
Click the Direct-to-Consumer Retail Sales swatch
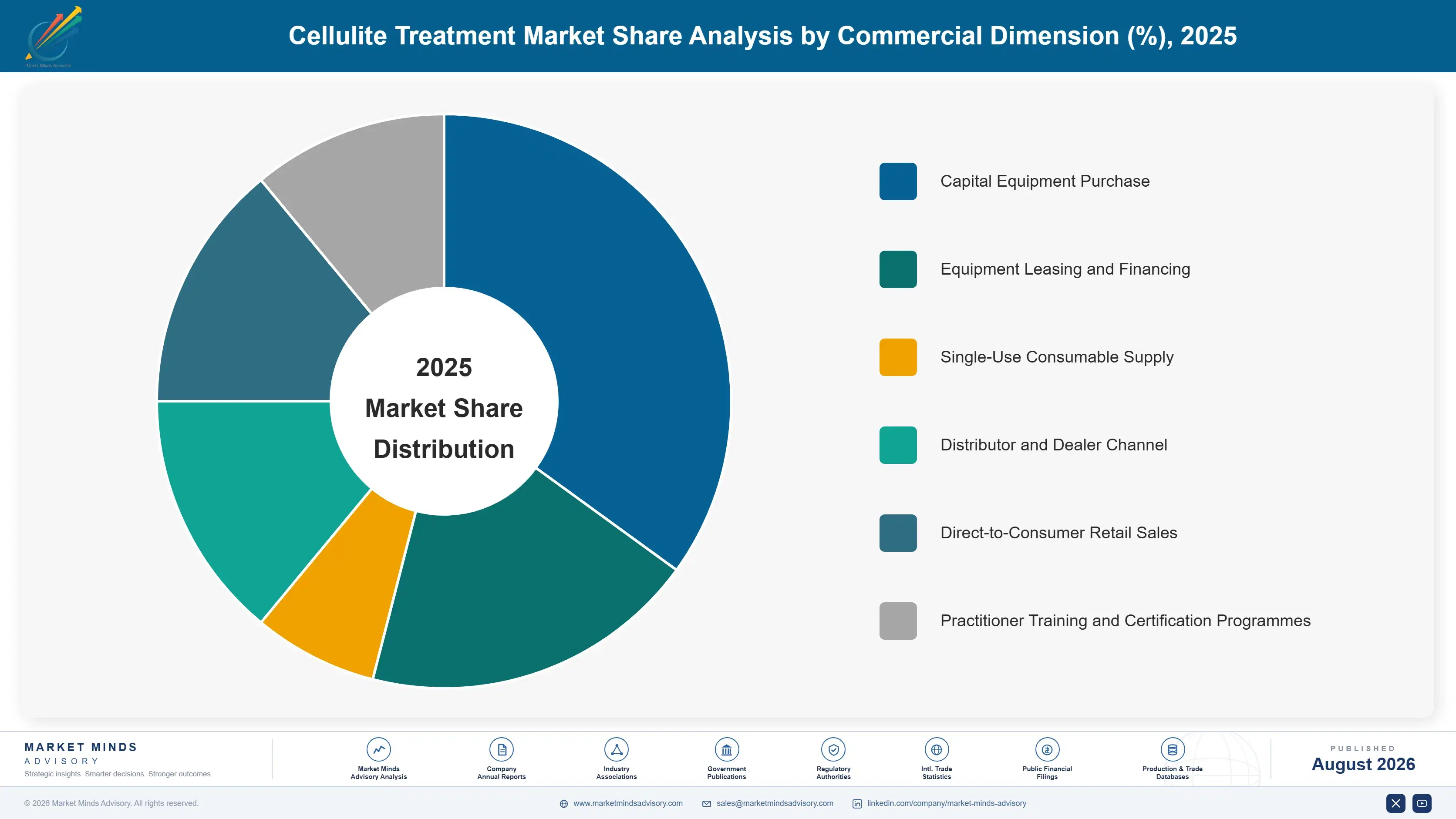click(897, 533)
